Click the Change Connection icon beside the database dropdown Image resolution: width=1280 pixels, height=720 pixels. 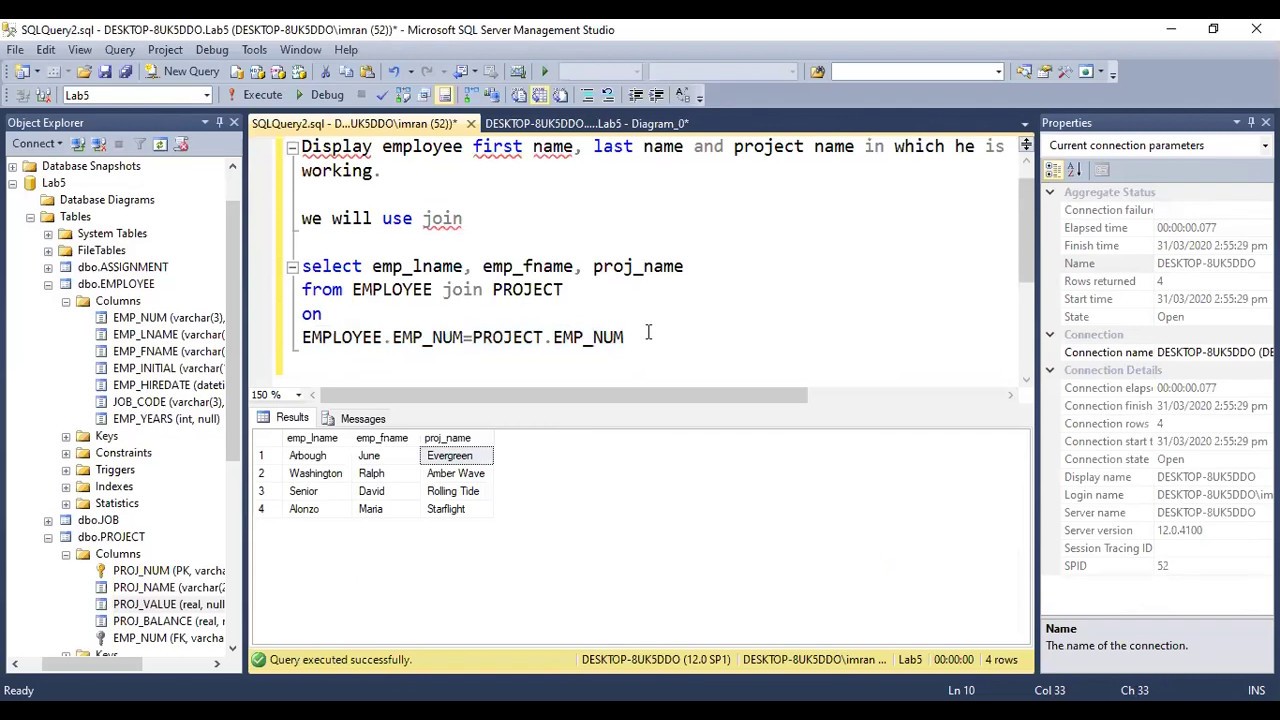pyautogui.click(x=43, y=95)
